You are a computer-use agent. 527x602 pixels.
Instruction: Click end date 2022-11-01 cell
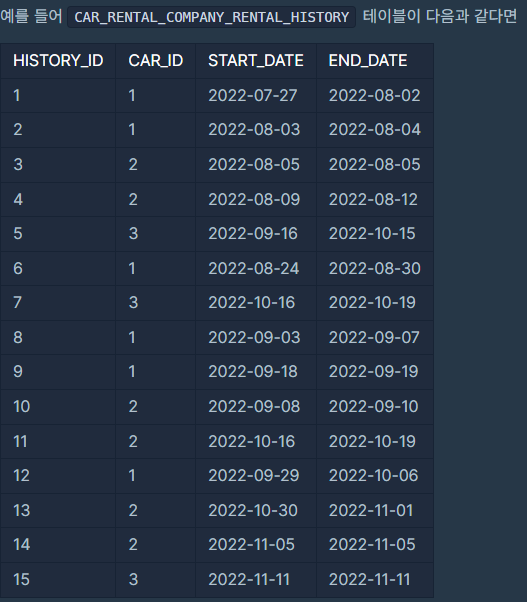tap(375, 510)
